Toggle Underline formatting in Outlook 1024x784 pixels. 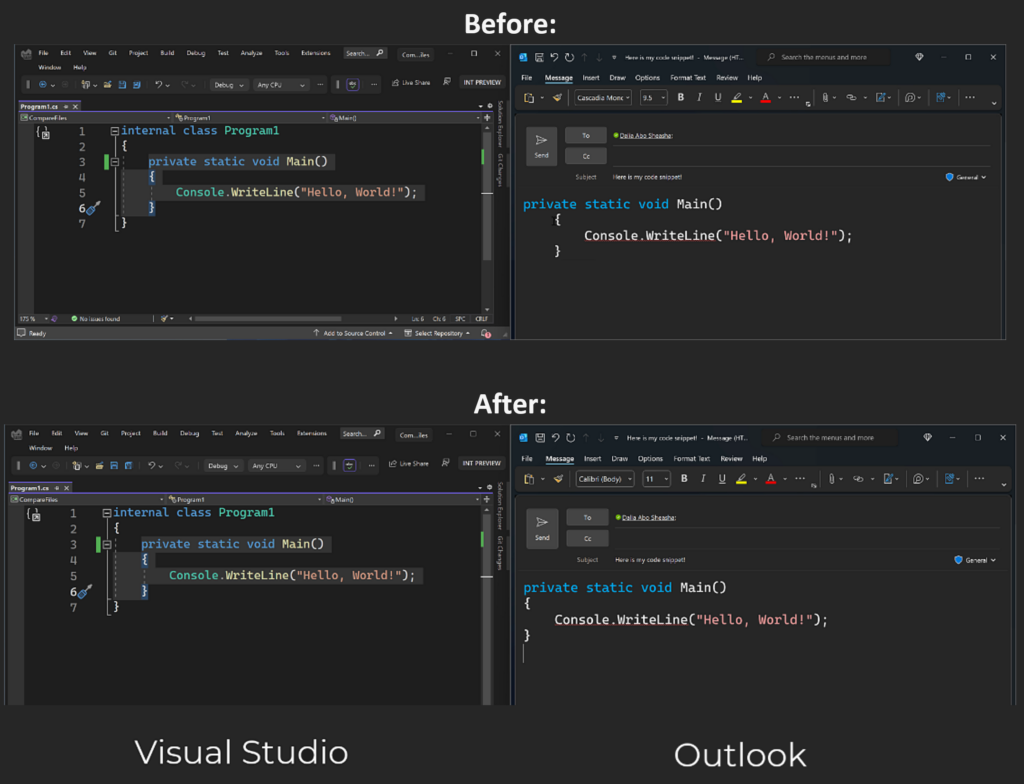pyautogui.click(x=716, y=97)
